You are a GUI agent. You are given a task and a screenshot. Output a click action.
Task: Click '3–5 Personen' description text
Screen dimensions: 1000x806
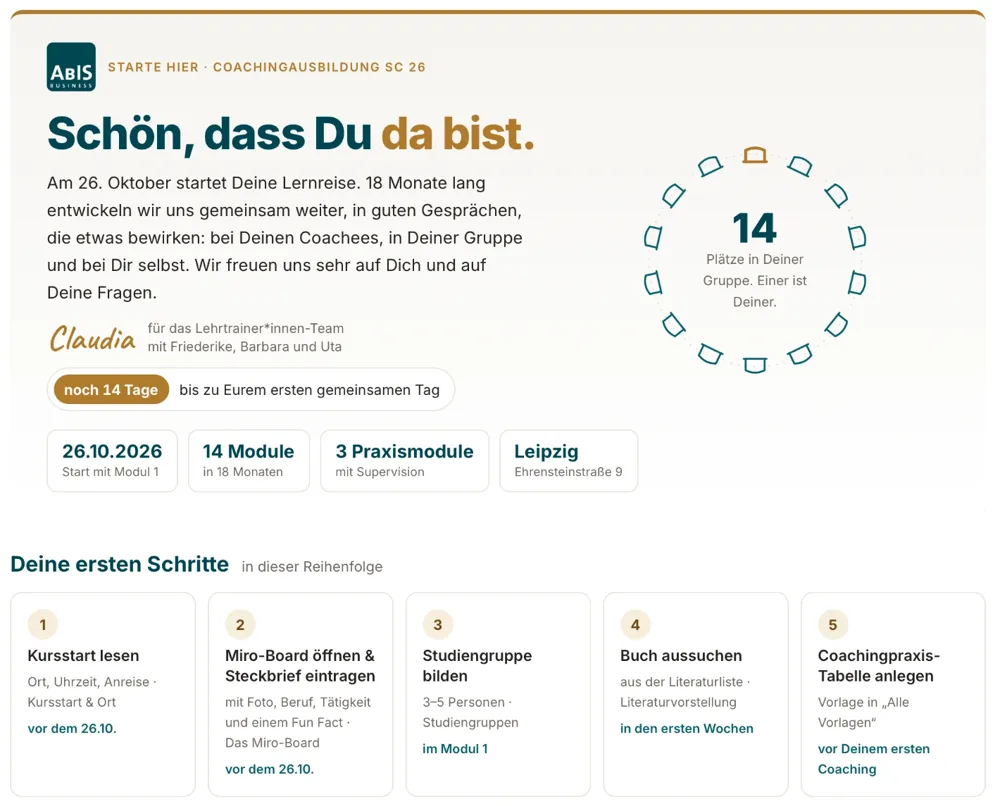pos(464,702)
